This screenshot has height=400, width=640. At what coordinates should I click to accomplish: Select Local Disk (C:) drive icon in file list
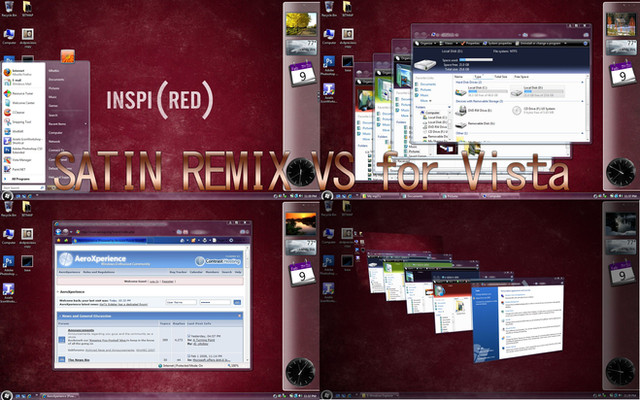(461, 92)
